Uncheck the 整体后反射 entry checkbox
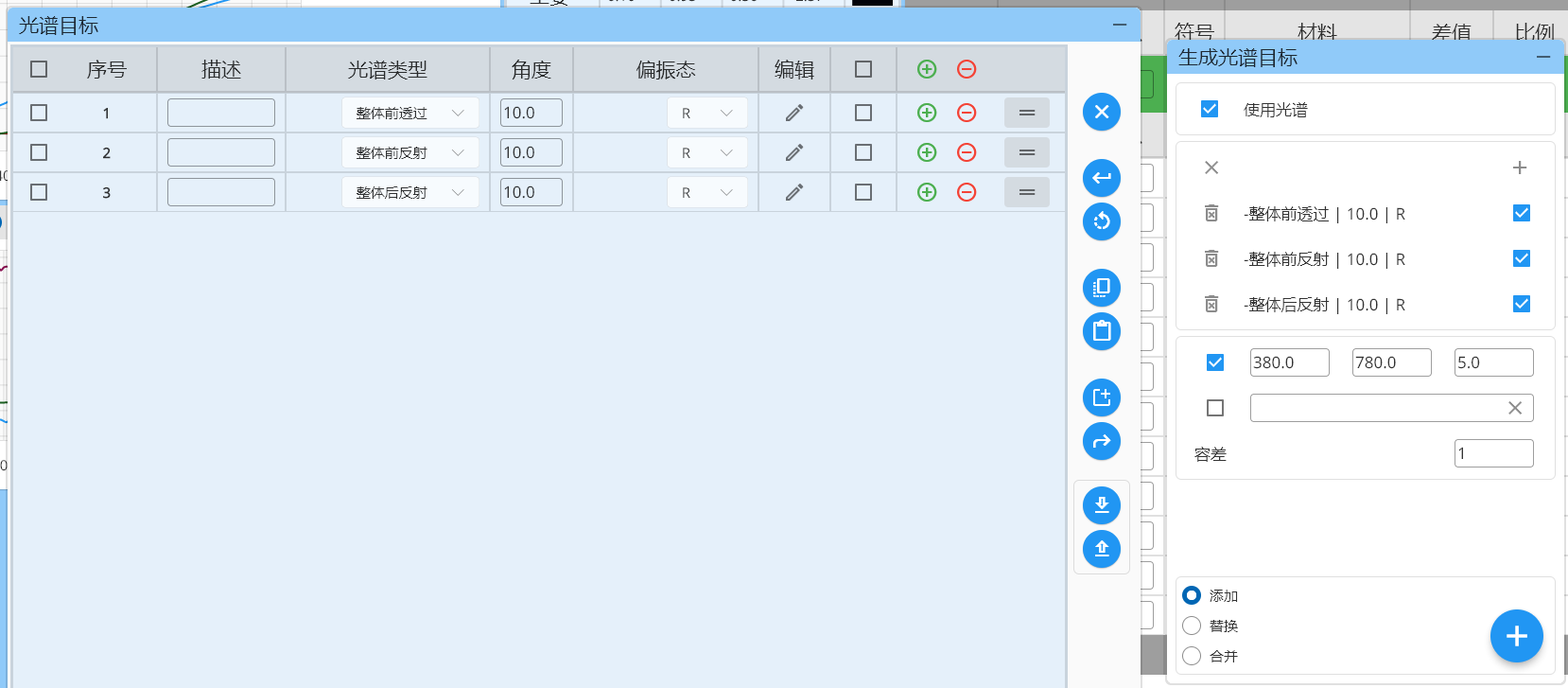 pyautogui.click(x=1522, y=304)
